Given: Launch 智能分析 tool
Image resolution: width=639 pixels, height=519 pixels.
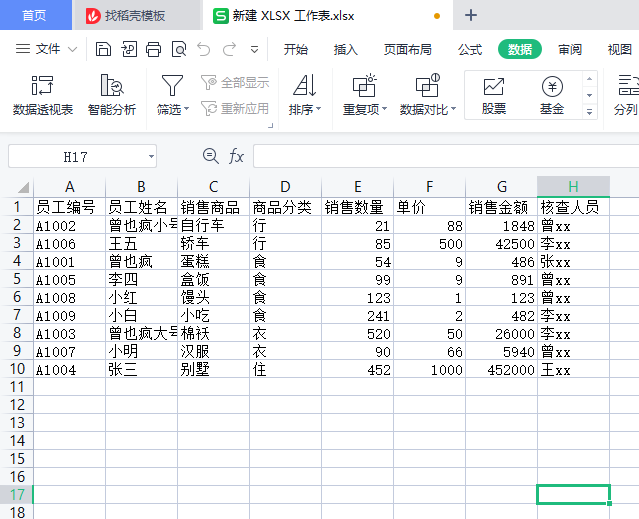Looking at the screenshot, I should [x=112, y=95].
